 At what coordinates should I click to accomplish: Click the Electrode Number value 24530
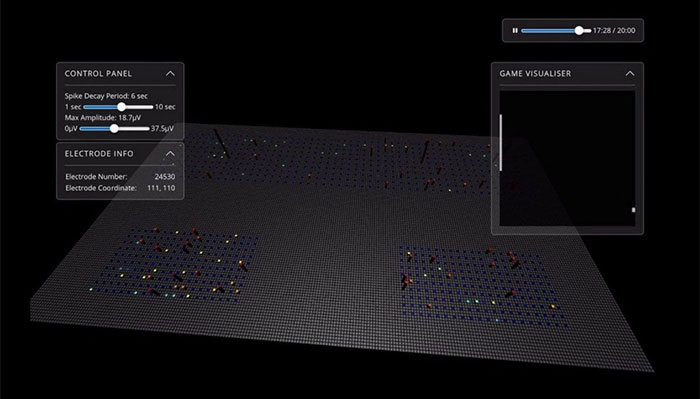pos(165,177)
